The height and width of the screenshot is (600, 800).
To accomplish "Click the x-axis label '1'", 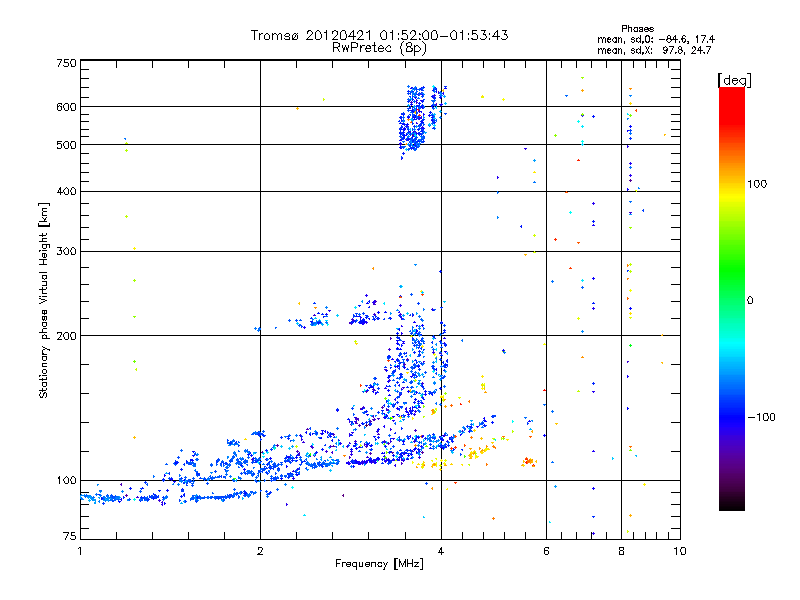I will [80, 551].
